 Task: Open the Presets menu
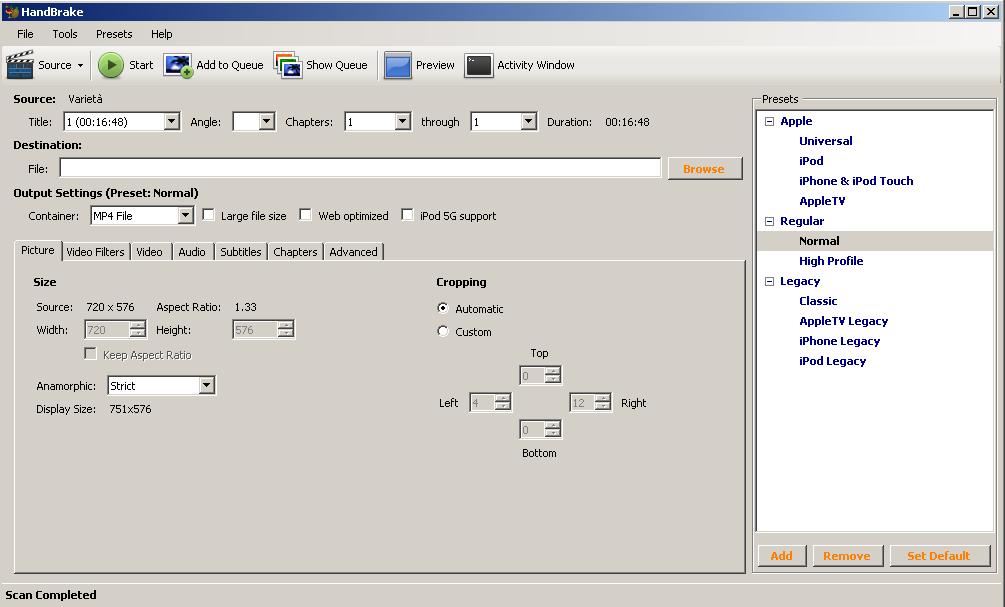(x=114, y=34)
